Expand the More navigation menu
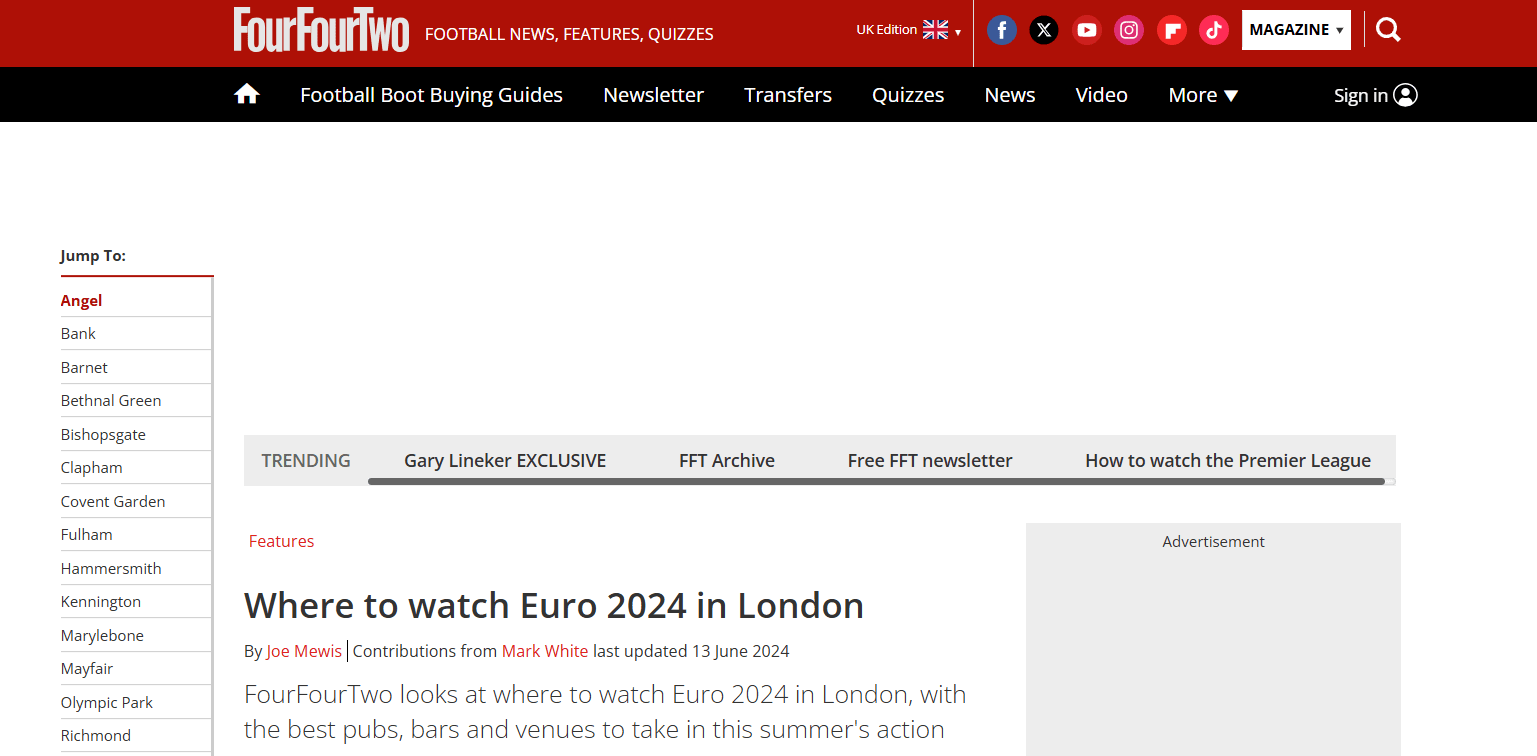Screen dimensions: 1537x756 pos(1203,95)
